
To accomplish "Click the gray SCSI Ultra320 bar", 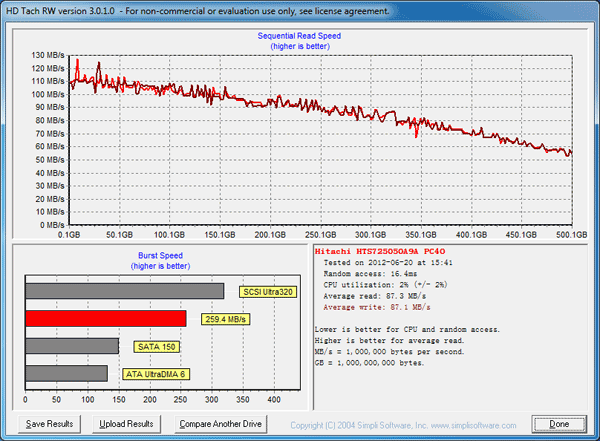I will tap(124, 291).
